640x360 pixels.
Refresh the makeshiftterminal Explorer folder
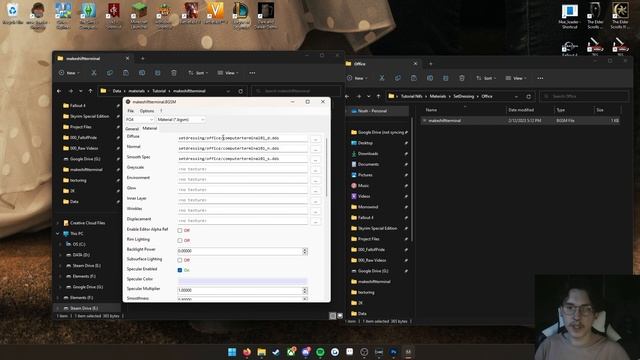pos(240,91)
